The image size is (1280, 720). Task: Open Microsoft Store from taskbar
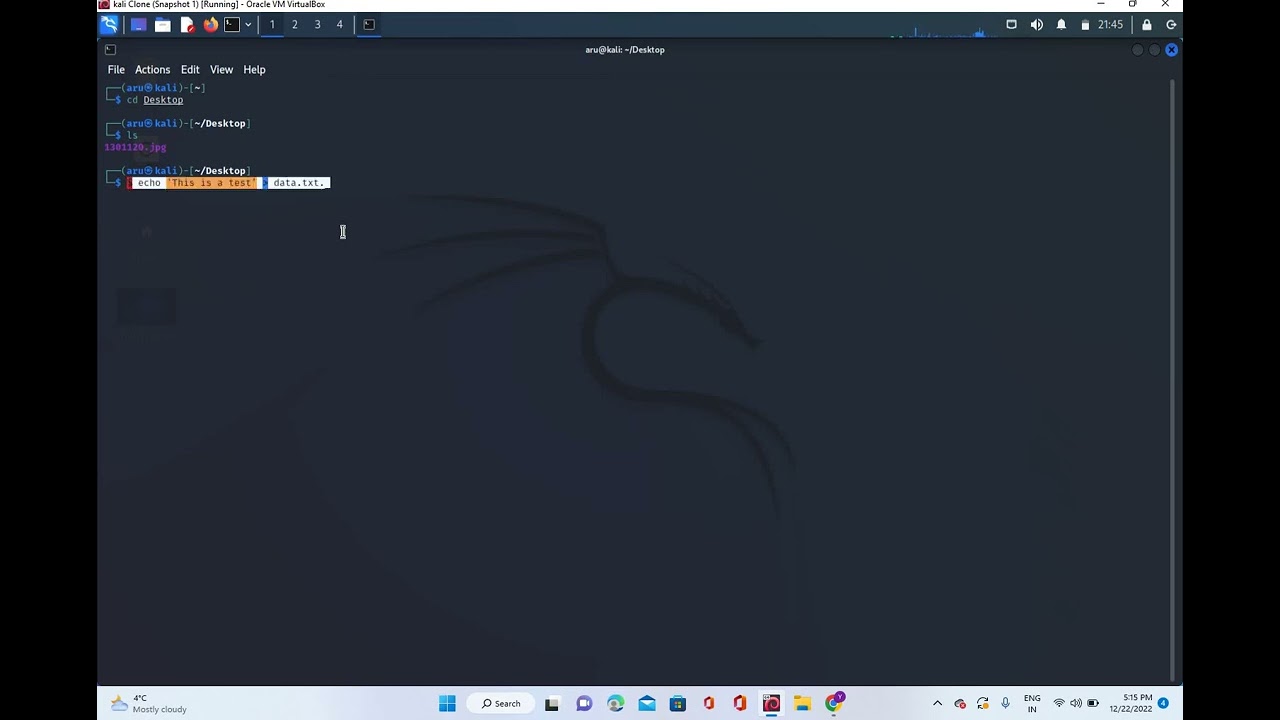point(677,703)
